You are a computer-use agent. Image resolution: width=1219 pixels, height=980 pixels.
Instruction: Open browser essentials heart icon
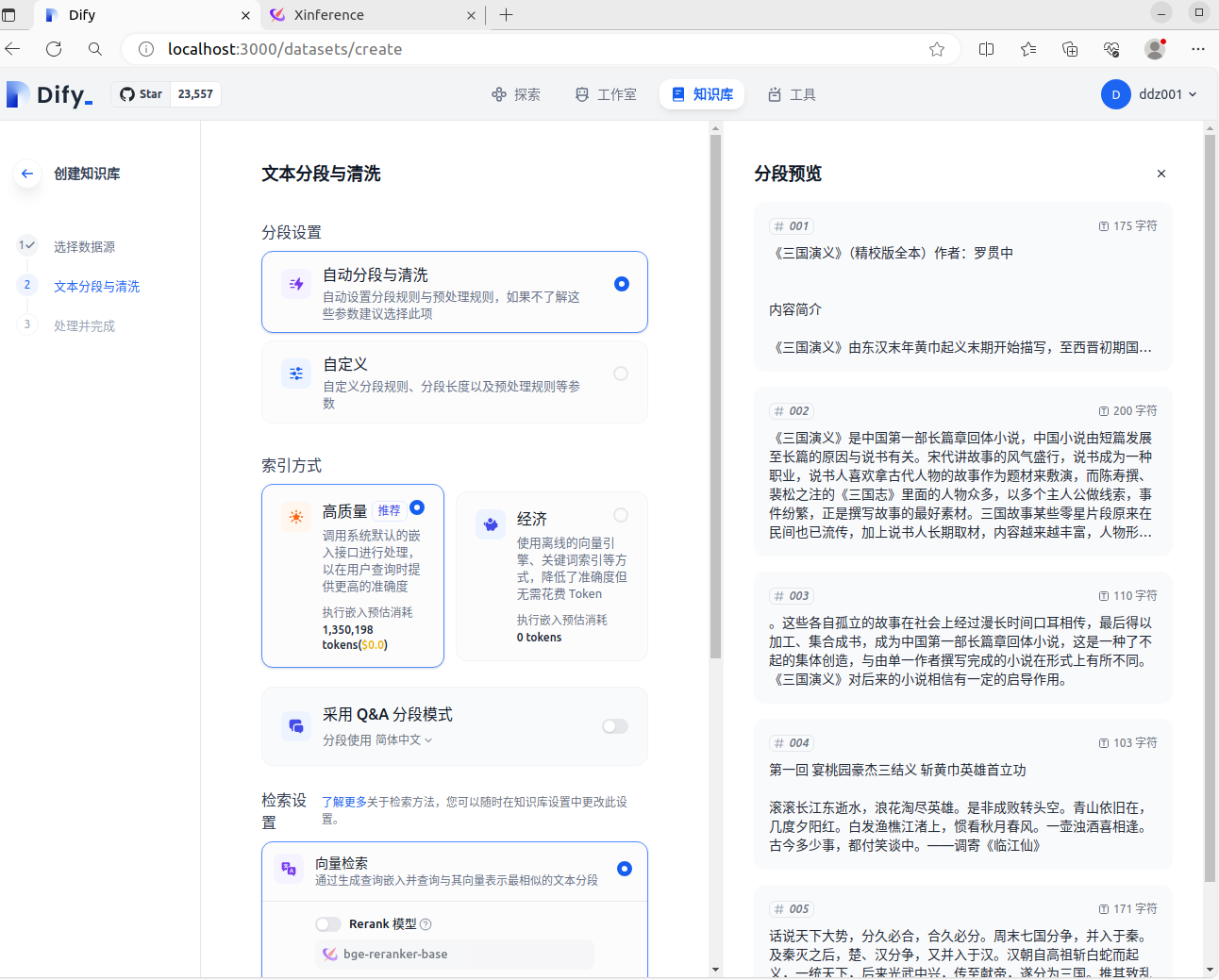click(x=1111, y=49)
